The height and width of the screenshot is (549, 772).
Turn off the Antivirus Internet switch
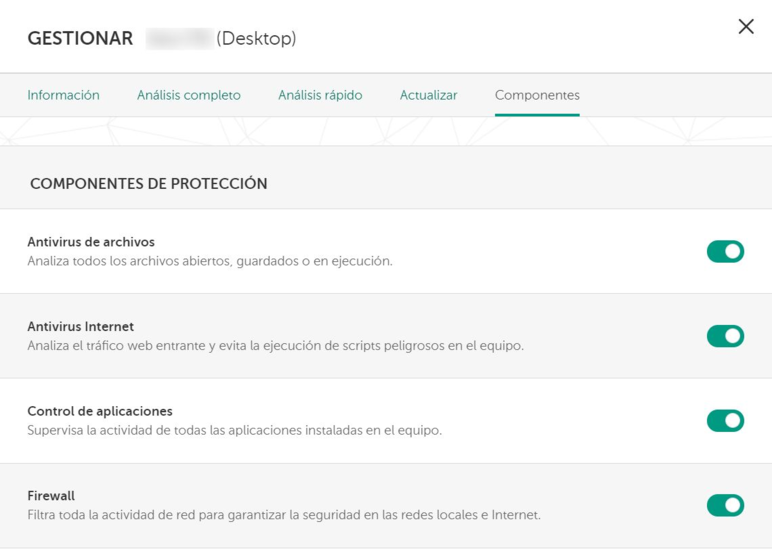coord(725,336)
